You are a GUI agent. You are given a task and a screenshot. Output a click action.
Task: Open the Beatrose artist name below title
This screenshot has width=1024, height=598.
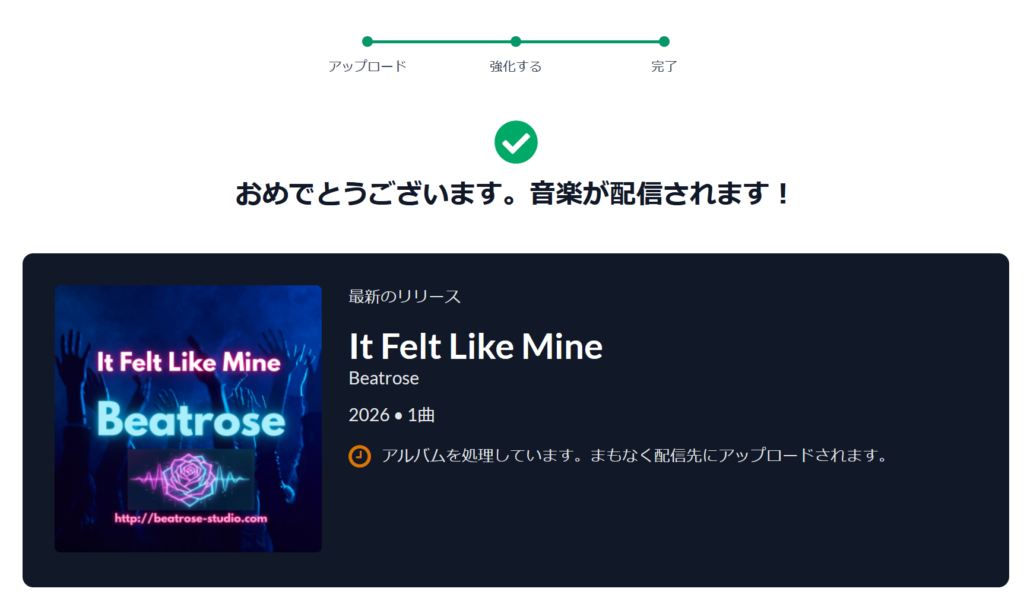(384, 378)
